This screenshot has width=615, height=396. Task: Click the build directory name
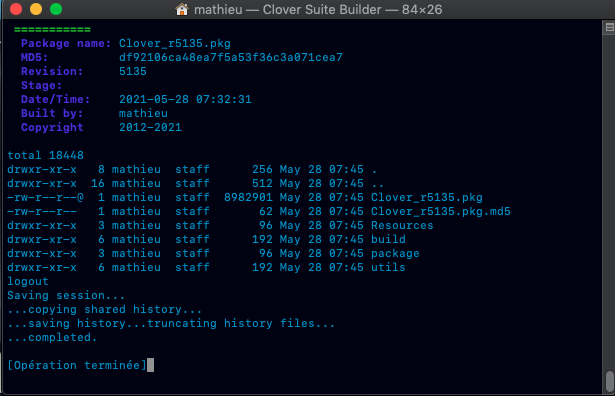[388, 239]
